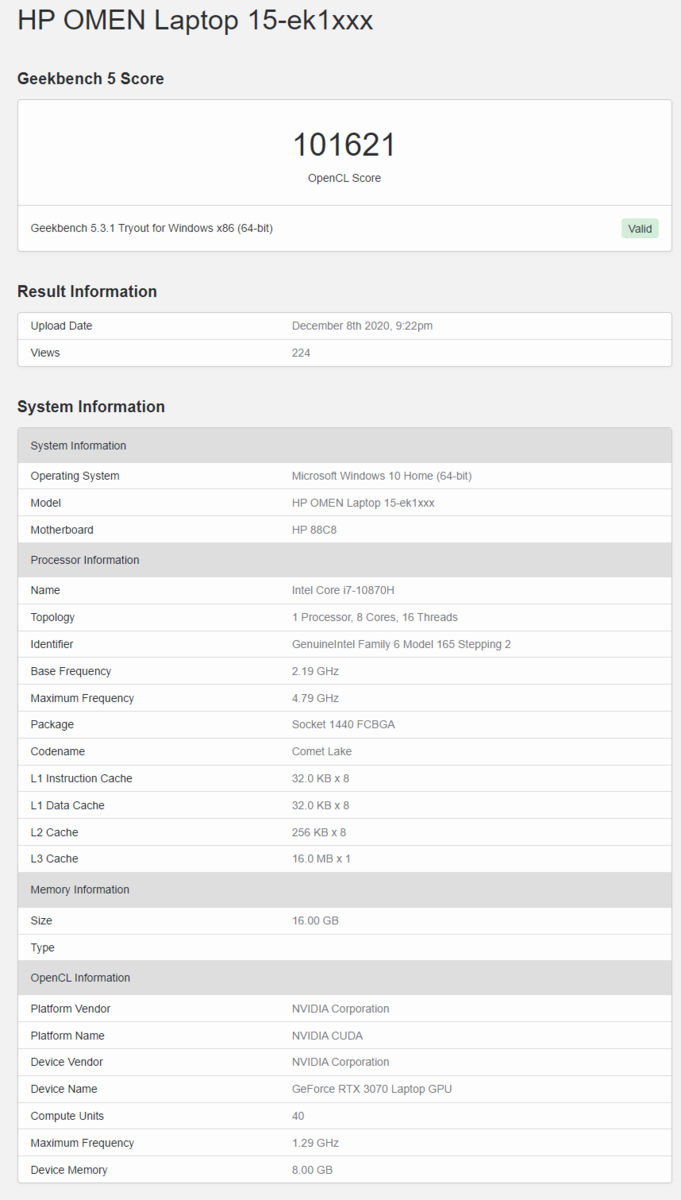Click the 32.0 KB x 8 value for L1 Instruction Cache

coord(320,778)
